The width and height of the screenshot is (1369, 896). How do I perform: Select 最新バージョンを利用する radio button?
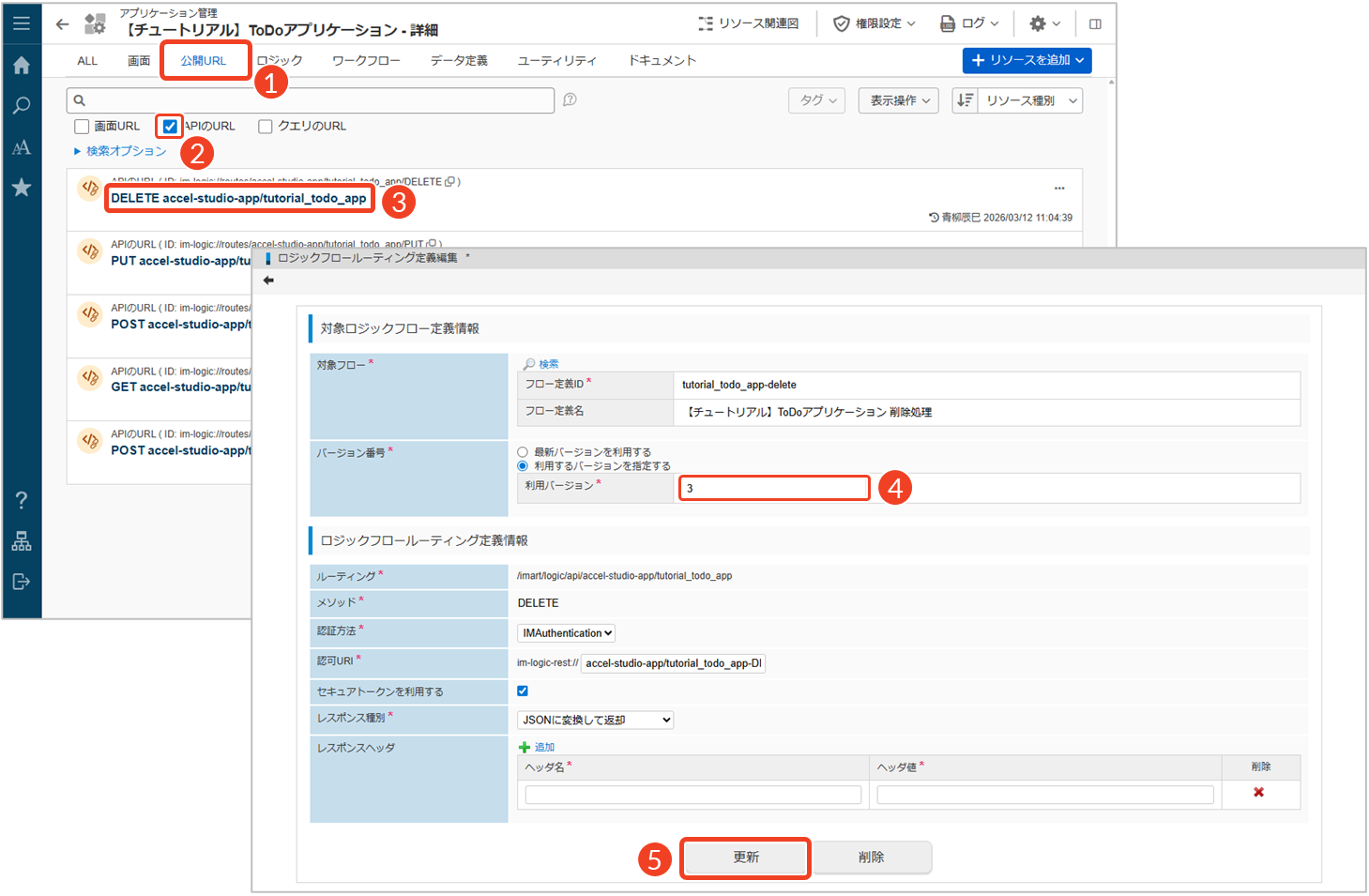[523, 452]
